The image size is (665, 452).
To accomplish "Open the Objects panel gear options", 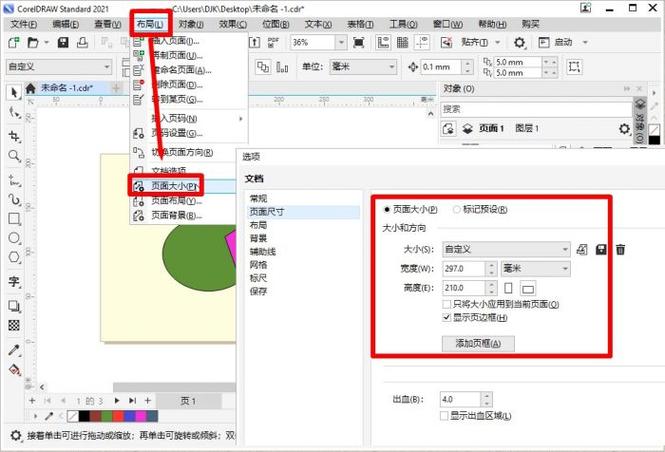I will (x=624, y=128).
